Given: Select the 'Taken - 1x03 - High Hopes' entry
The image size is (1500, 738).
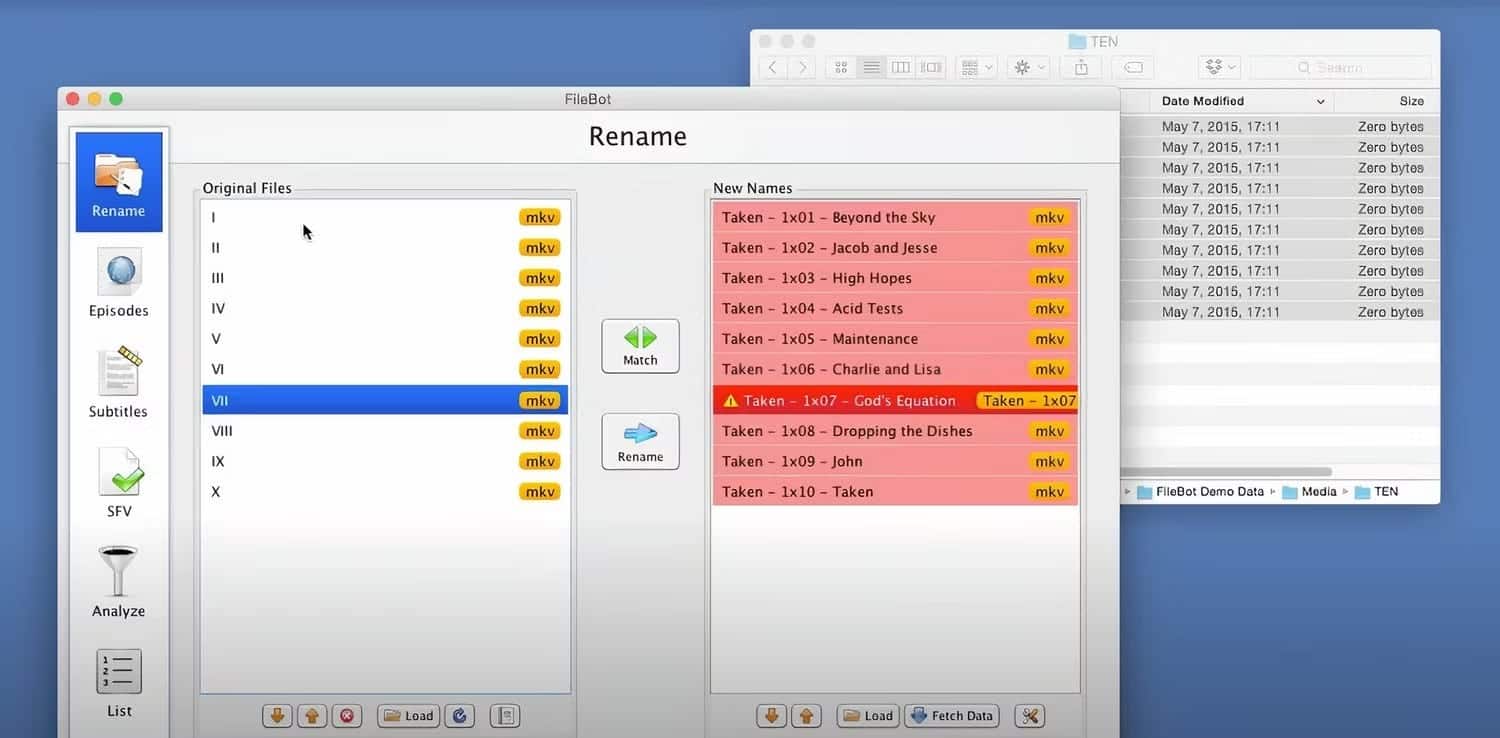Looking at the screenshot, I should point(871,278).
